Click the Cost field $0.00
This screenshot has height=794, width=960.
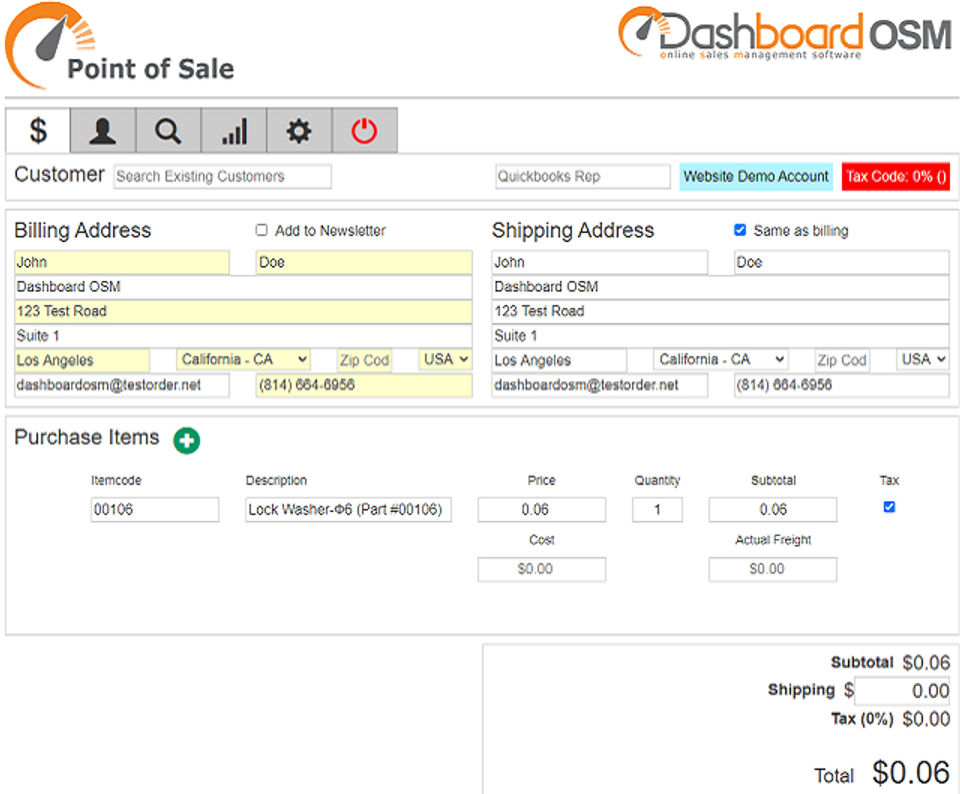click(x=542, y=569)
